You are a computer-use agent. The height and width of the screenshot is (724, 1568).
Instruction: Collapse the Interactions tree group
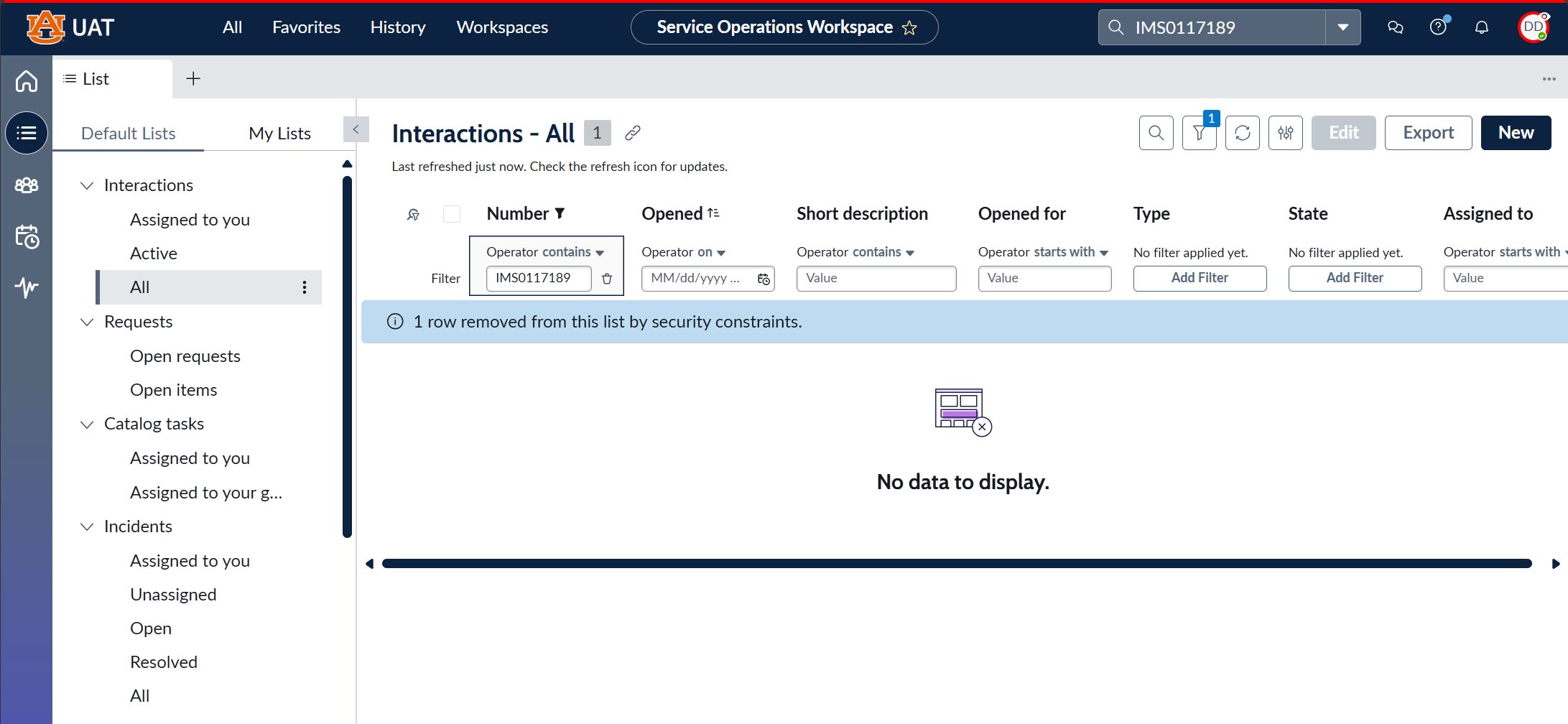(87, 185)
